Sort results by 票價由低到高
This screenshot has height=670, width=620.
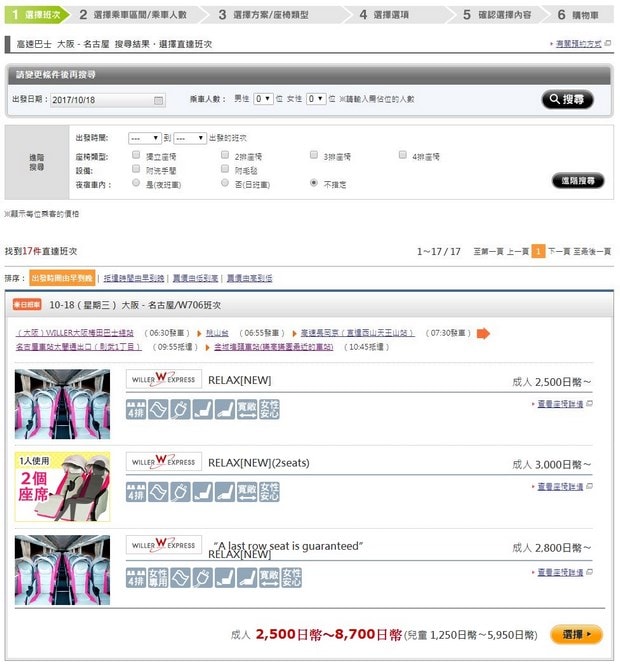(x=196, y=279)
